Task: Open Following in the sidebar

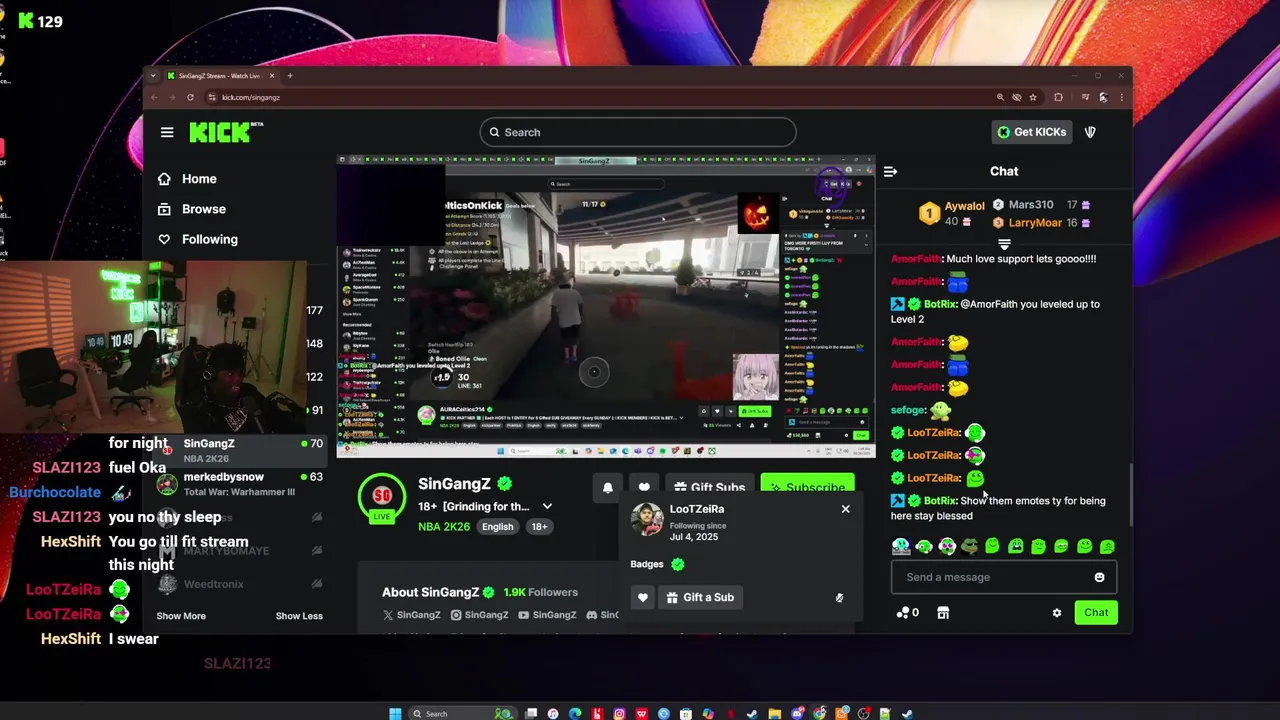Action: [x=210, y=239]
